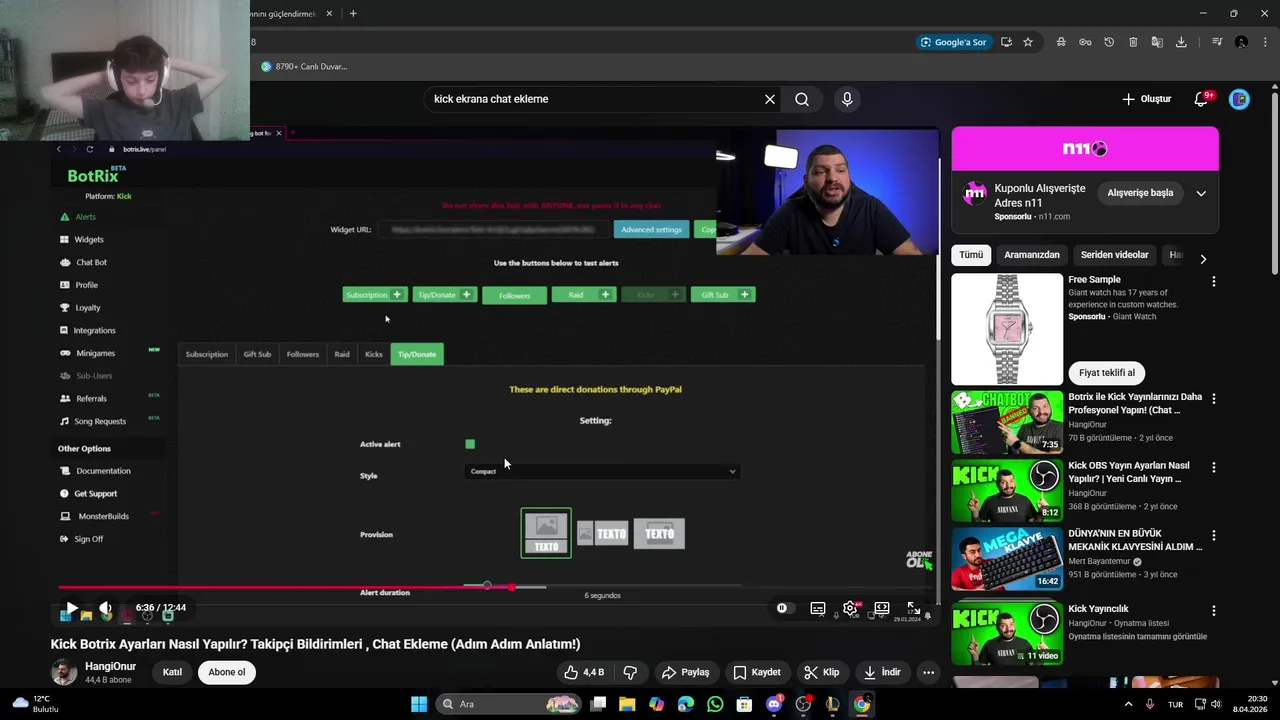Open the Windows Start menu
Screen dimensions: 1280x720
[419, 704]
